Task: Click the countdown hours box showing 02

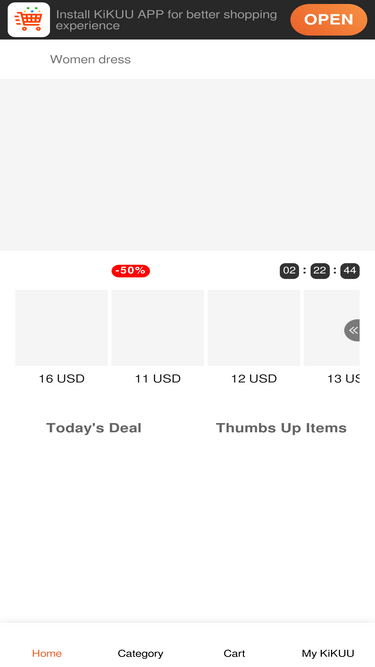Action: [289, 271]
